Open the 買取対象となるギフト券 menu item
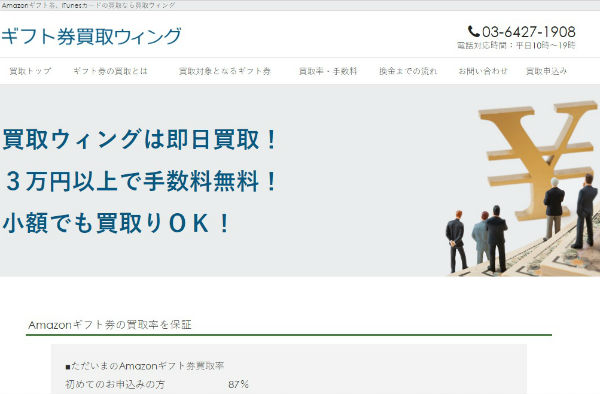Image resolution: width=600 pixels, height=394 pixels. [225, 71]
